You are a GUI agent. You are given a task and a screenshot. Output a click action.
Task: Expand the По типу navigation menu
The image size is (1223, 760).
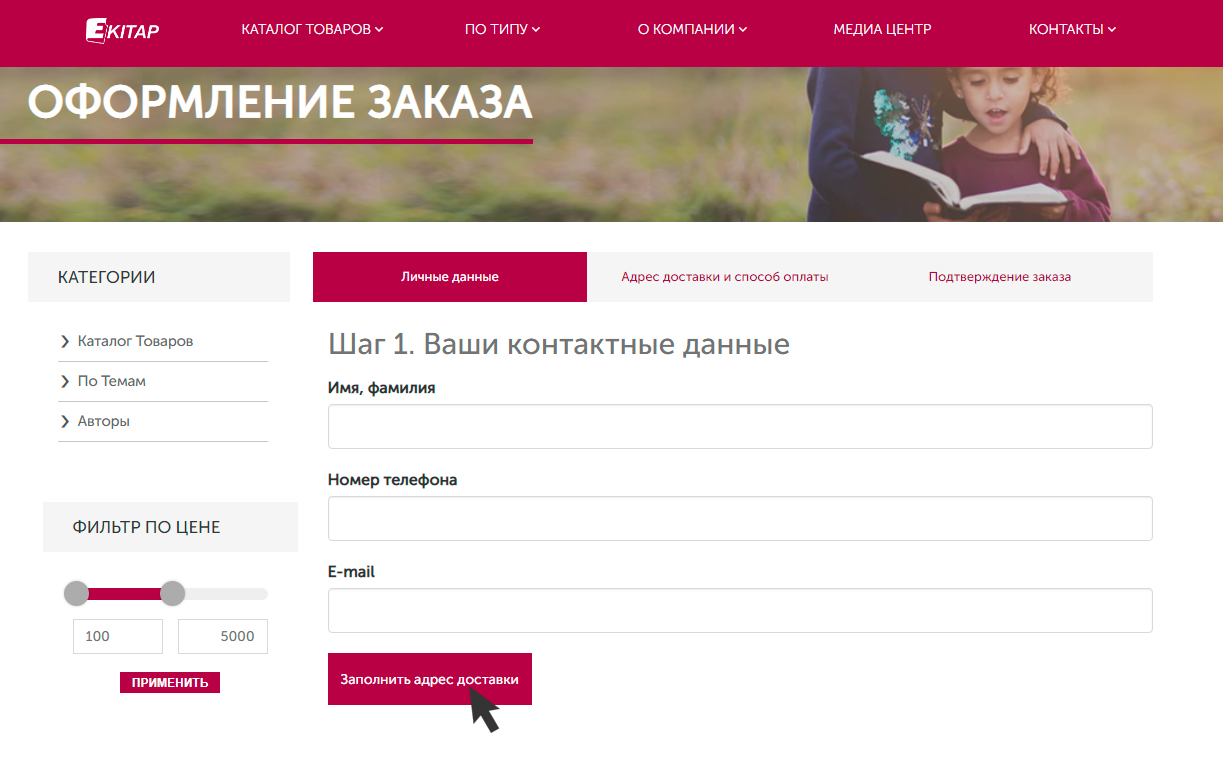[x=502, y=30]
